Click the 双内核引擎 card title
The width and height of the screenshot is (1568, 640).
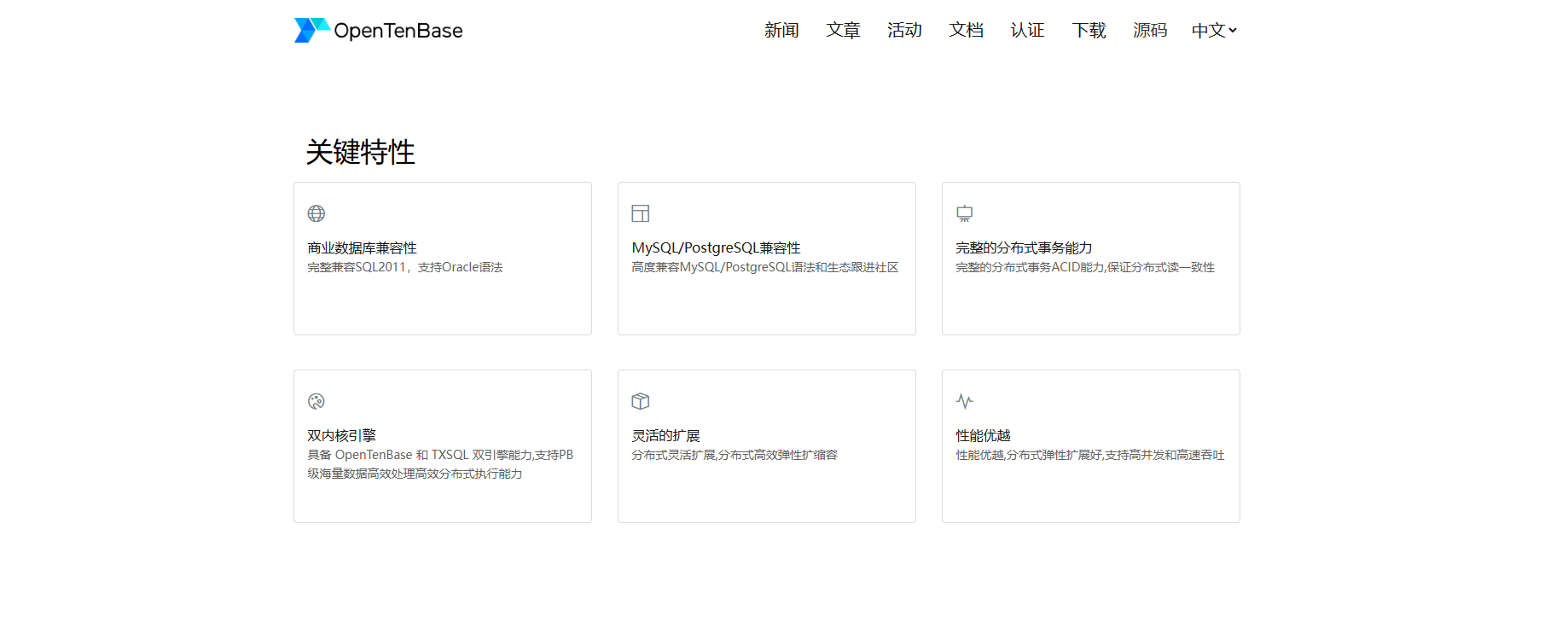tap(341, 435)
